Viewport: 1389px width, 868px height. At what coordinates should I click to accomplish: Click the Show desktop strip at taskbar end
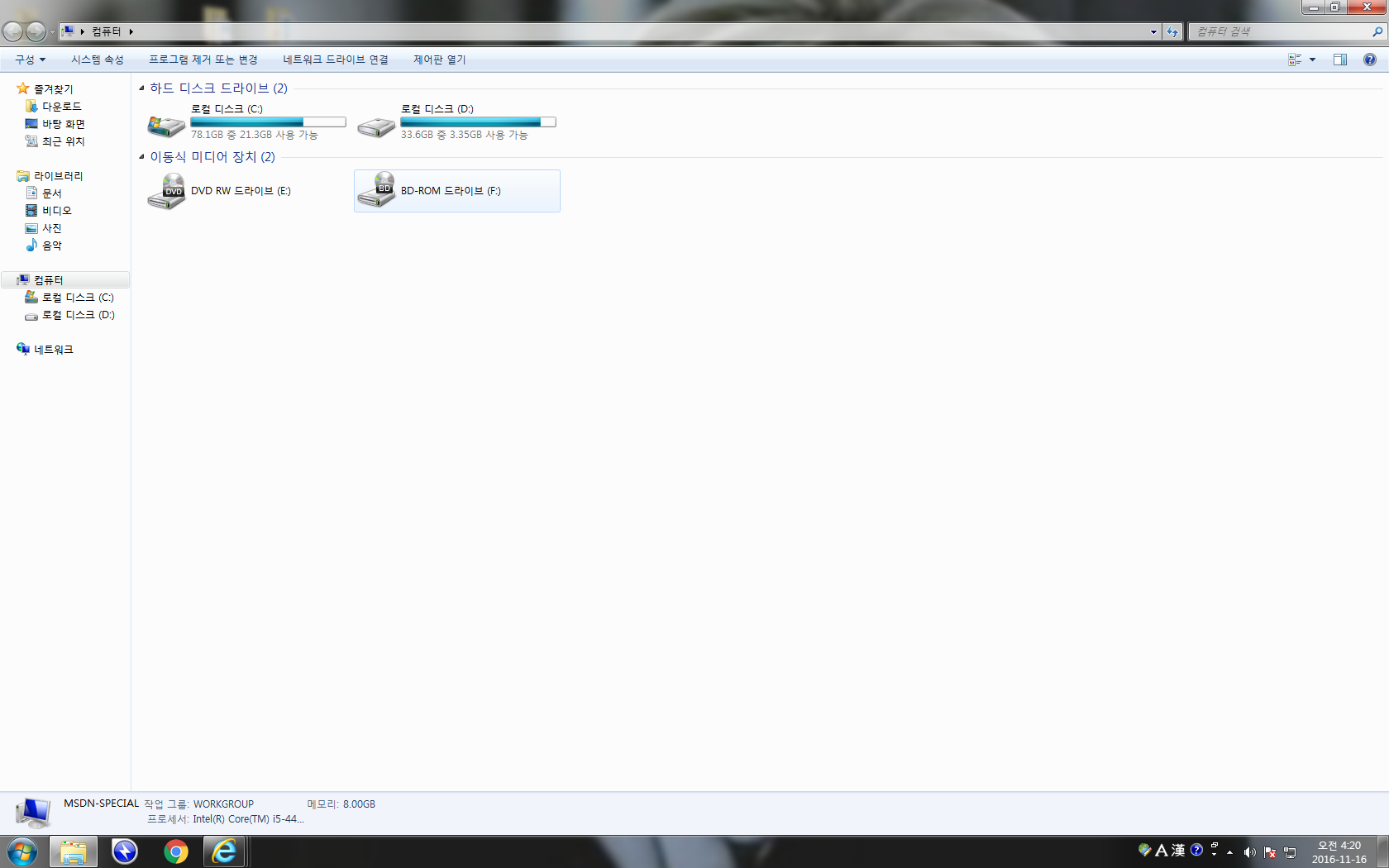point(1382,852)
